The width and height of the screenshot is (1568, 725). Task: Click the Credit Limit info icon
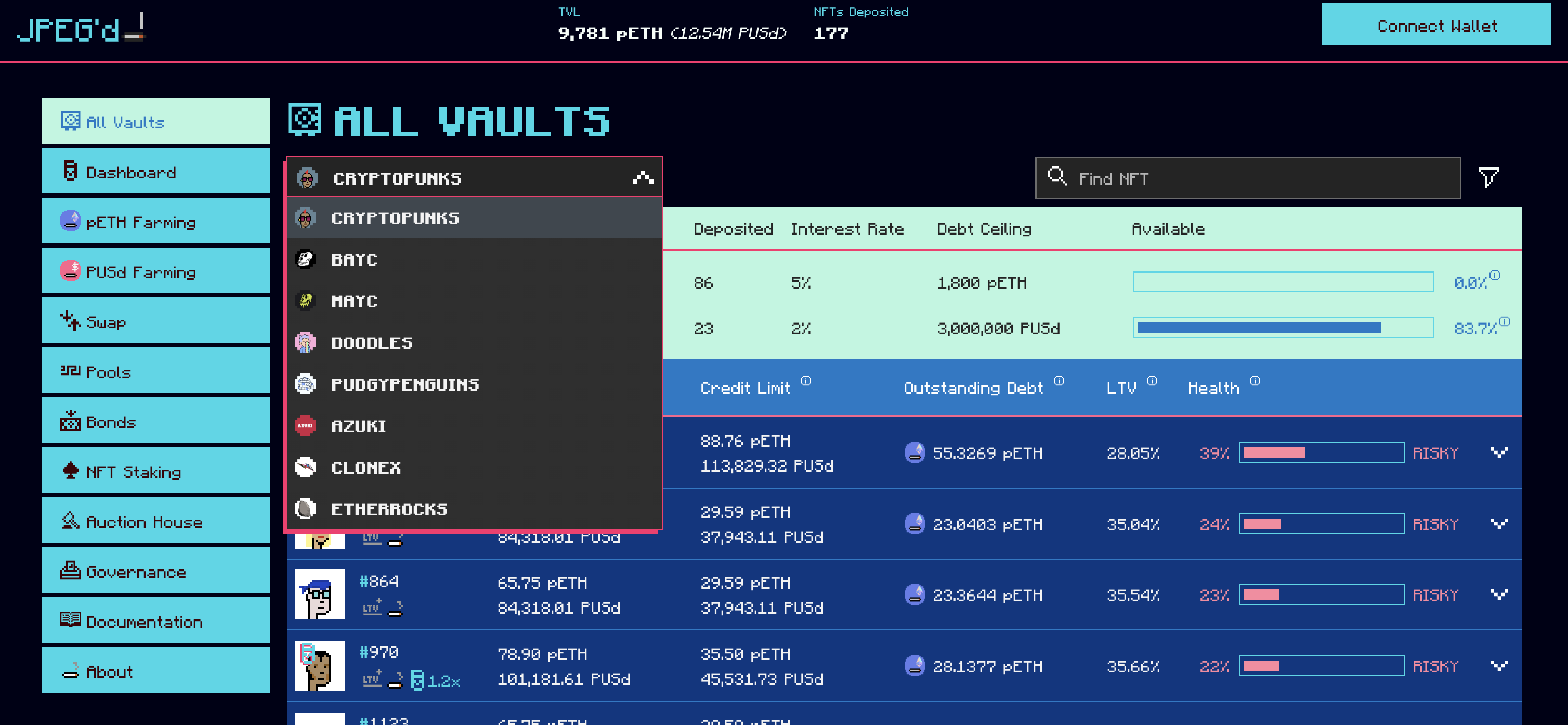pos(805,381)
